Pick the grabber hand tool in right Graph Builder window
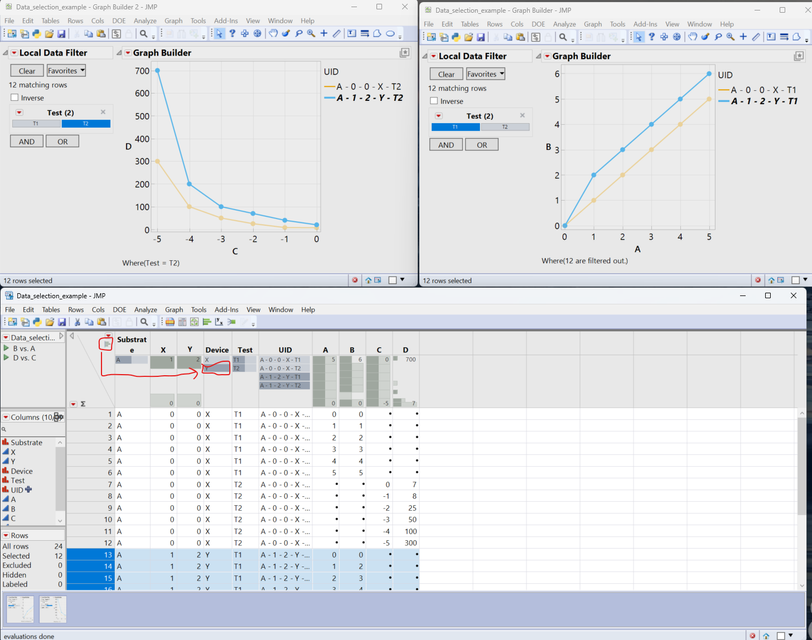 (692, 37)
